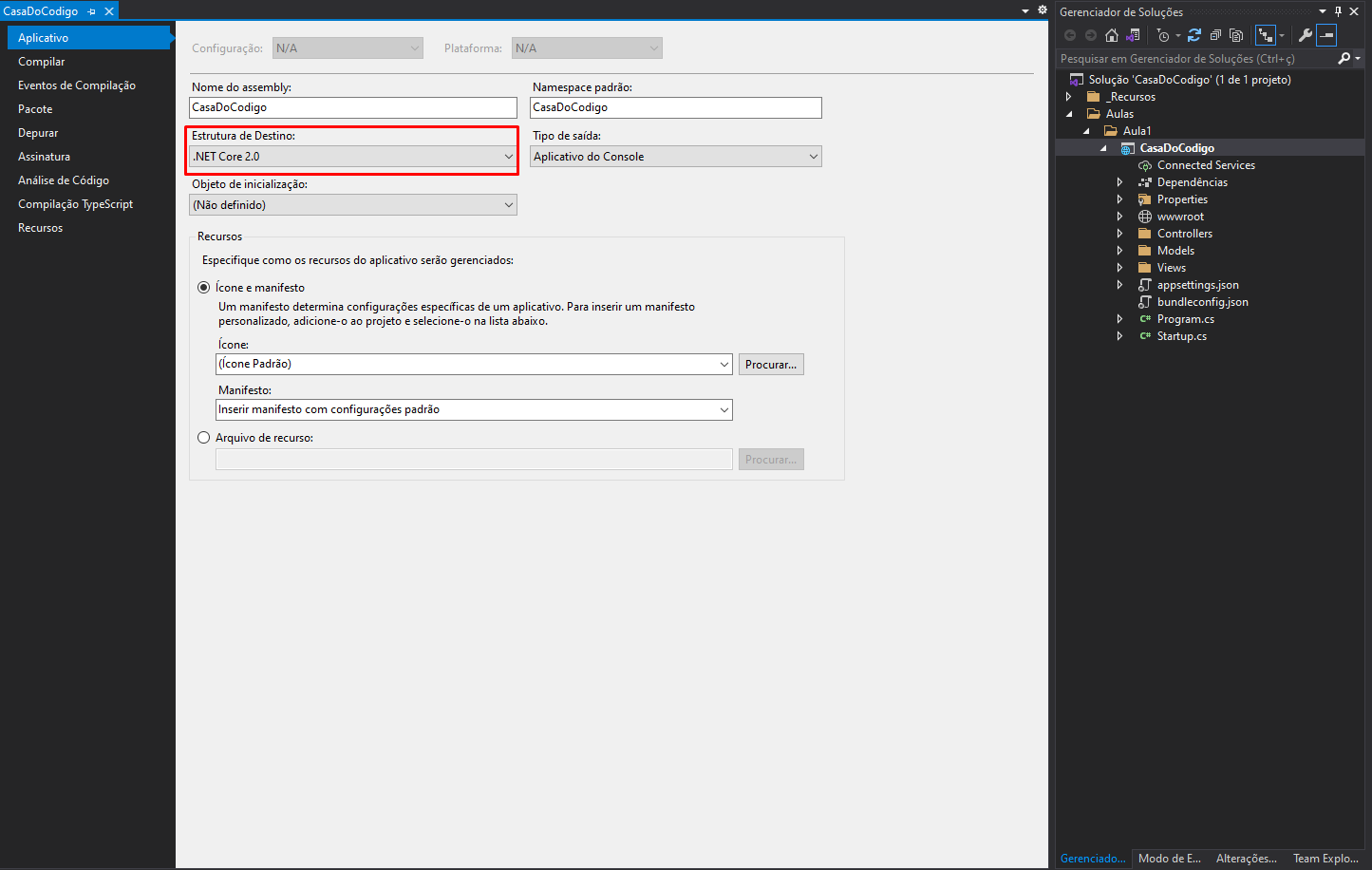Click the C# icon beside Program.cs

click(1145, 319)
